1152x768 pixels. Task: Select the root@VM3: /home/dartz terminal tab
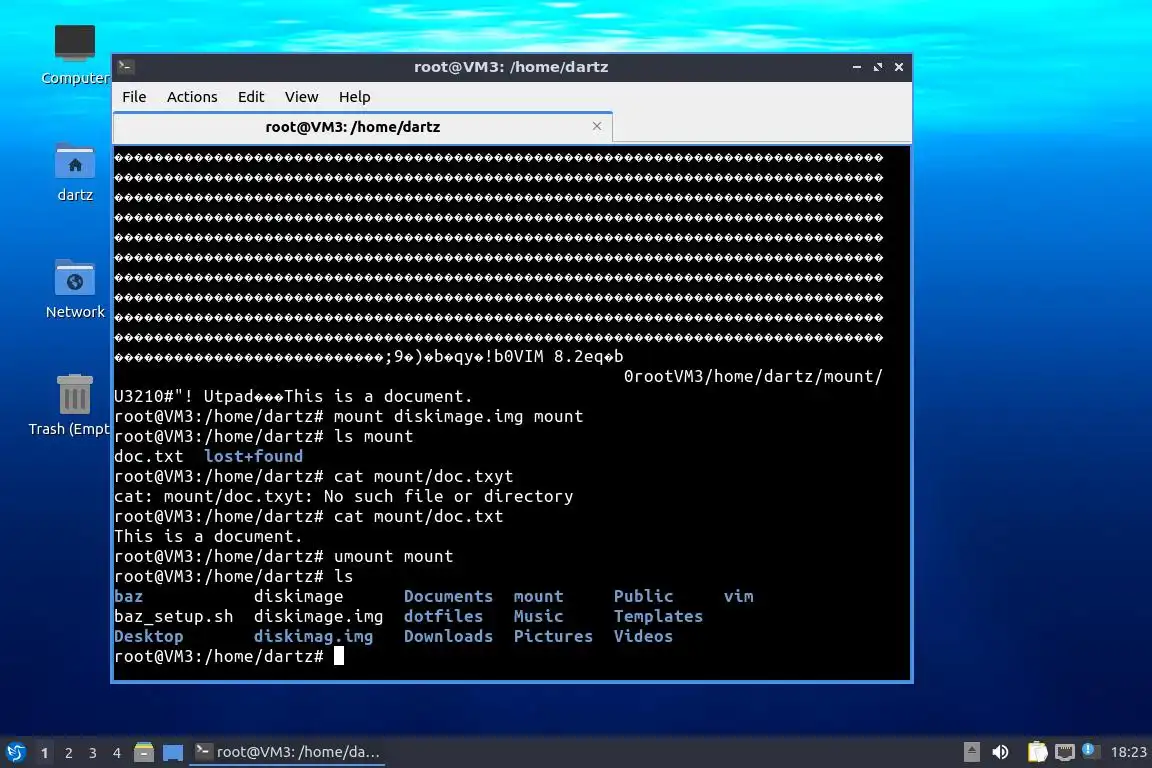point(363,127)
